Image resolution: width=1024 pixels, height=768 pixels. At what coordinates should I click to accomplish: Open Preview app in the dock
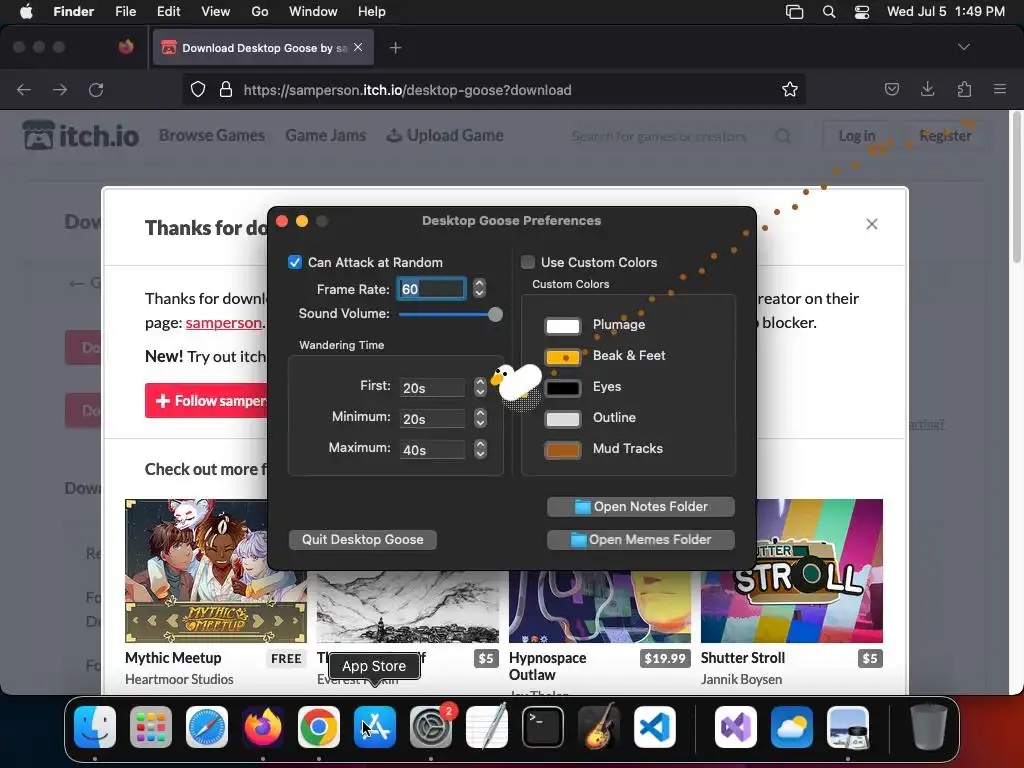848,727
